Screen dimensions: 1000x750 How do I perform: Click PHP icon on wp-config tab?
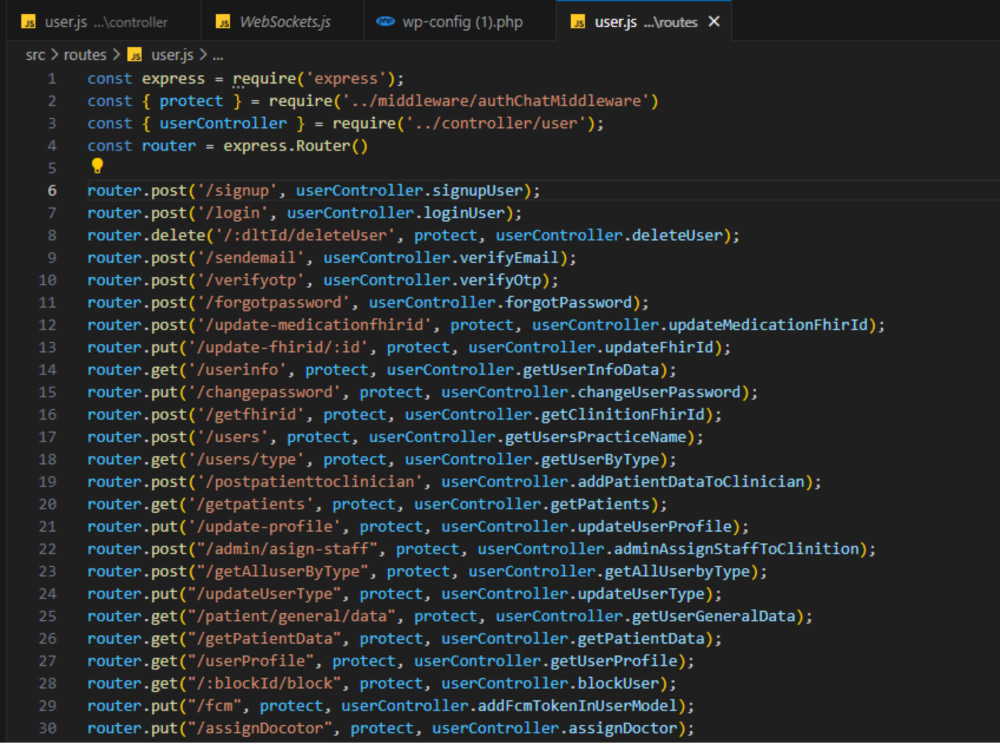pyautogui.click(x=385, y=22)
